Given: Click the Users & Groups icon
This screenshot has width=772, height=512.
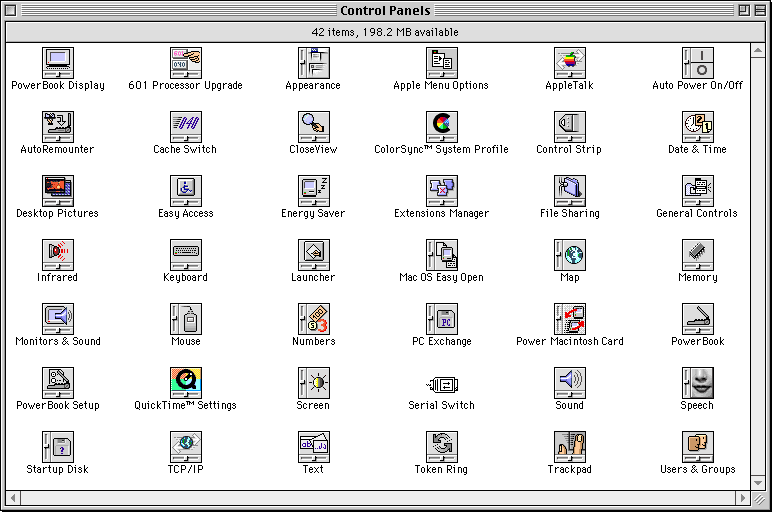Looking at the screenshot, I should pyautogui.click(x=697, y=447).
